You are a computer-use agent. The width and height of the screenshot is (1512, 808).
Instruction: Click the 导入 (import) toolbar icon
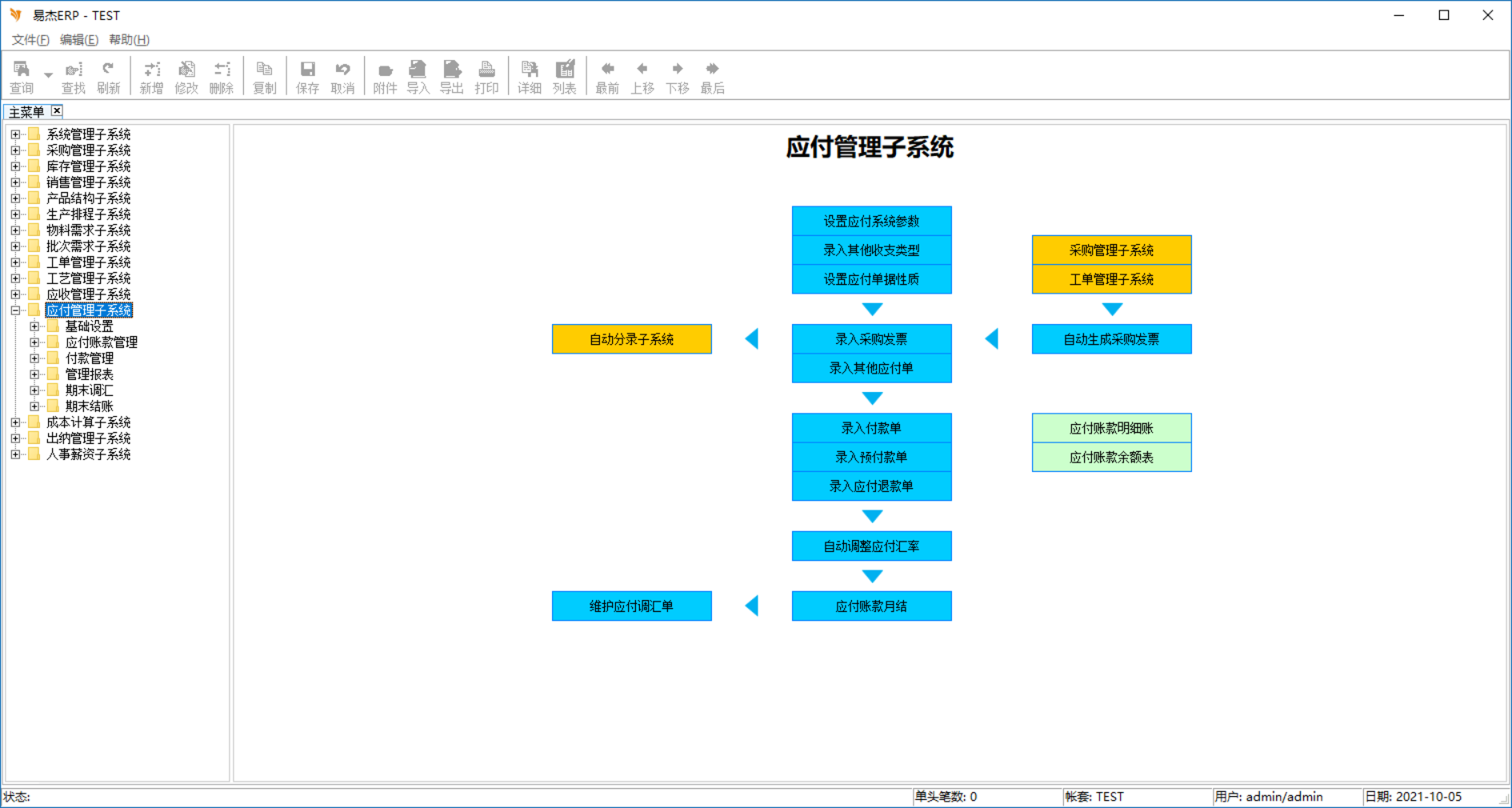[418, 78]
